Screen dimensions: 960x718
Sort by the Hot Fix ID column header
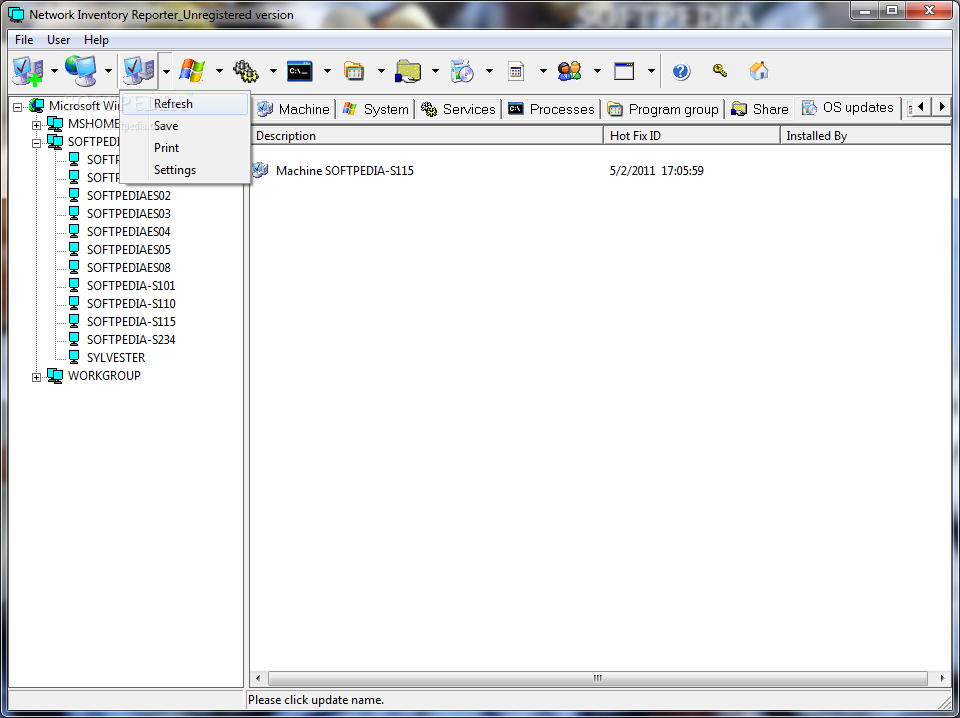coord(692,136)
